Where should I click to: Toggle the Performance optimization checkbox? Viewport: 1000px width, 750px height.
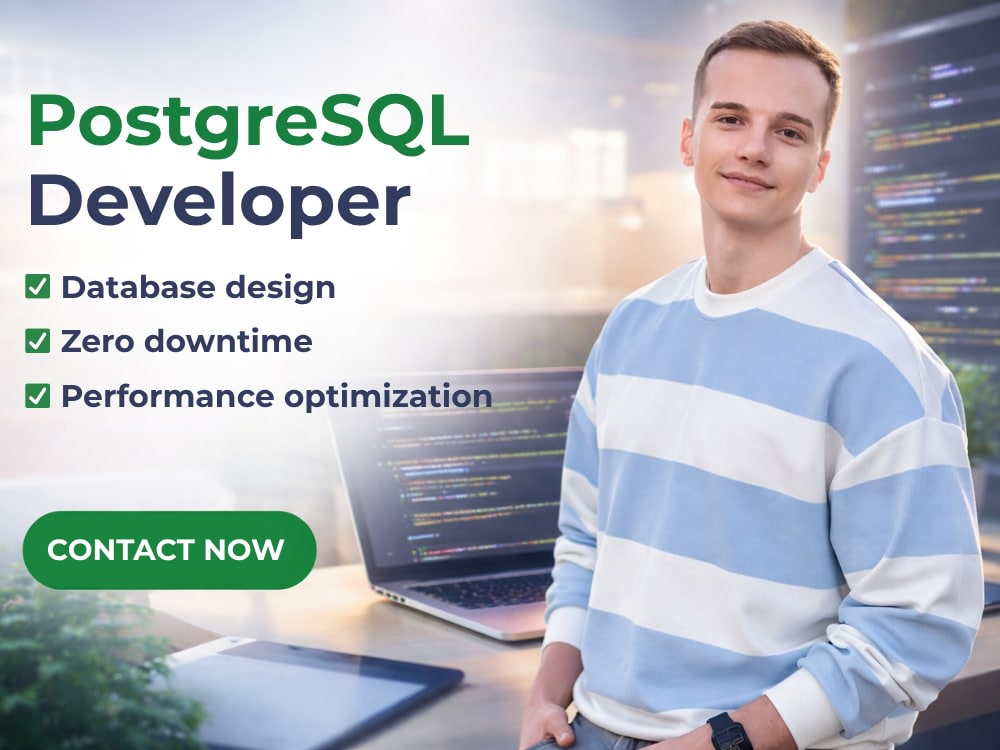pyautogui.click(x=38, y=395)
